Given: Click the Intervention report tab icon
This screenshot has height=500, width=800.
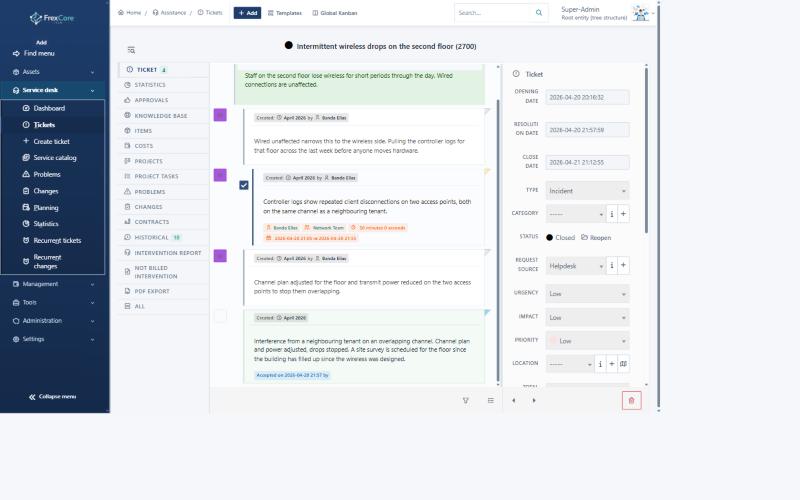Looking at the screenshot, I should point(128,253).
